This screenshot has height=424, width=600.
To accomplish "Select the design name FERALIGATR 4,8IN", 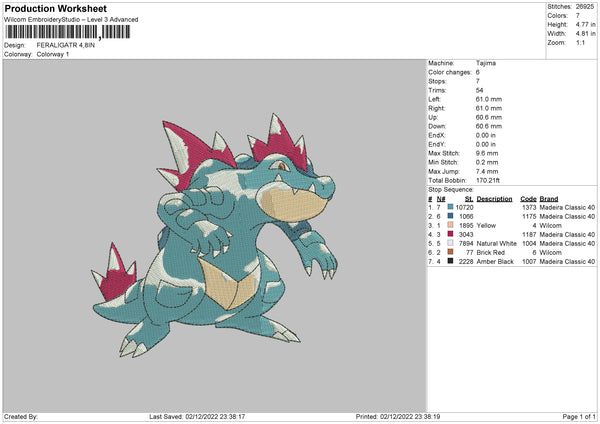I will coord(66,45).
